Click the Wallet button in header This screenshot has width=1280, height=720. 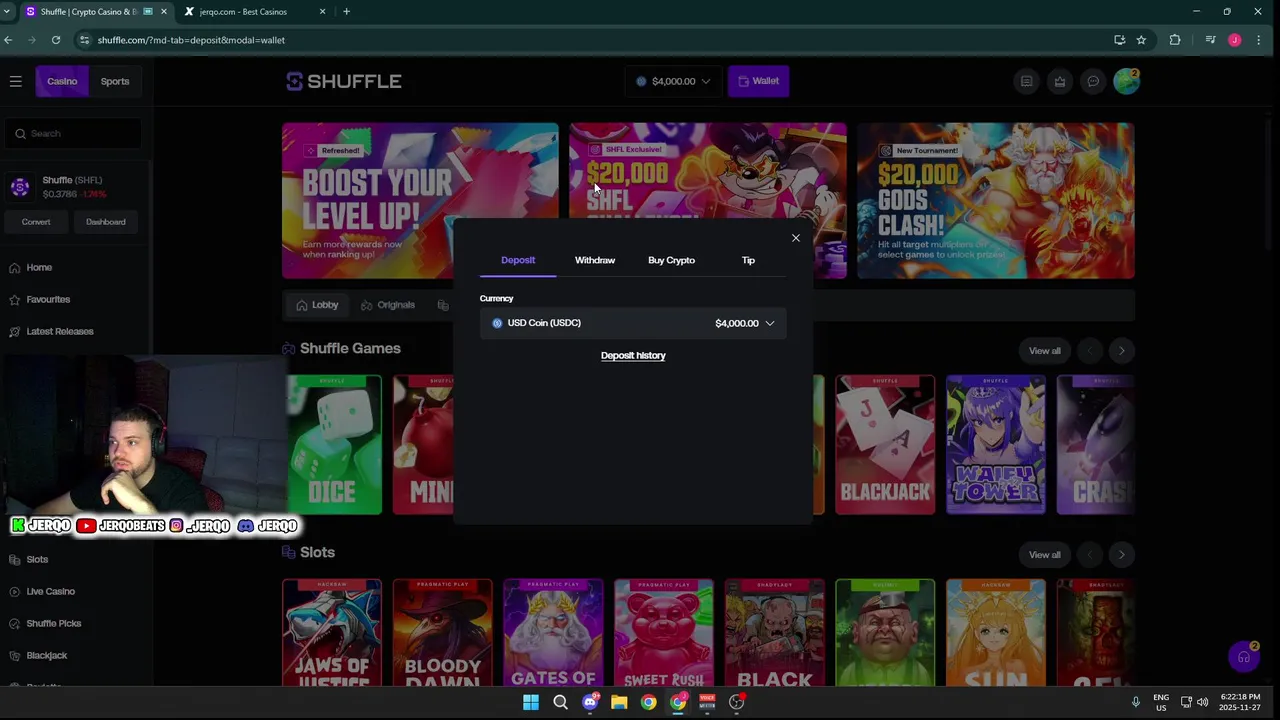[758, 81]
